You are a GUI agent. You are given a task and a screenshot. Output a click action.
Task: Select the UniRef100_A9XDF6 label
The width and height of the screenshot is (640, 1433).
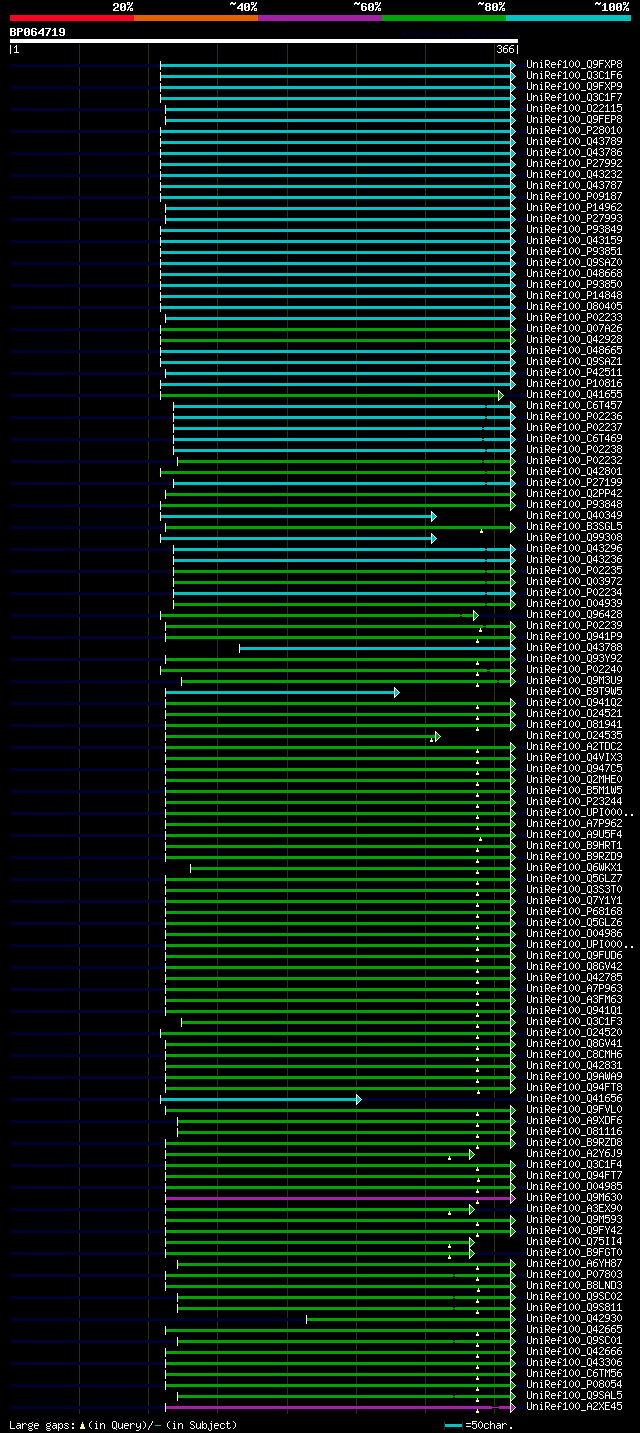(x=574, y=1121)
